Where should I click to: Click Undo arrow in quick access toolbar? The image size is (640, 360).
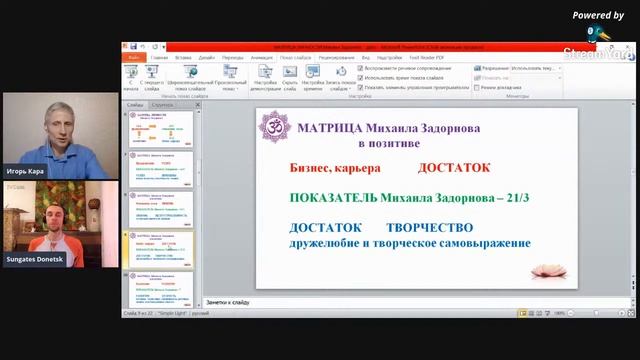(x=143, y=47)
